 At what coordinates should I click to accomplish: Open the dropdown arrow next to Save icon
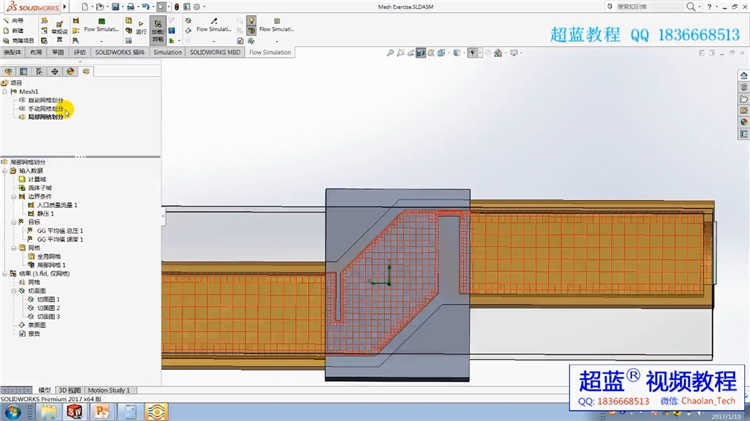coord(122,7)
